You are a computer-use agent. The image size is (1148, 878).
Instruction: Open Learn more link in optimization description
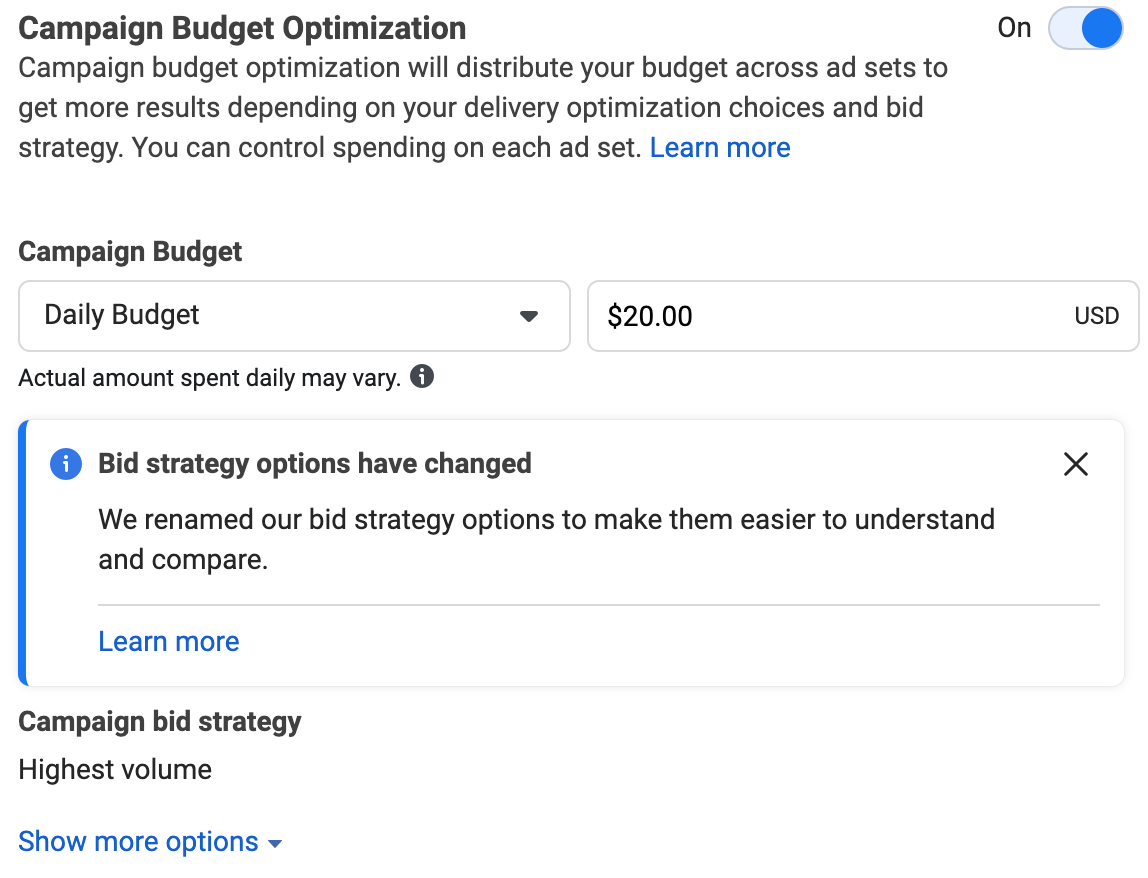coord(720,148)
